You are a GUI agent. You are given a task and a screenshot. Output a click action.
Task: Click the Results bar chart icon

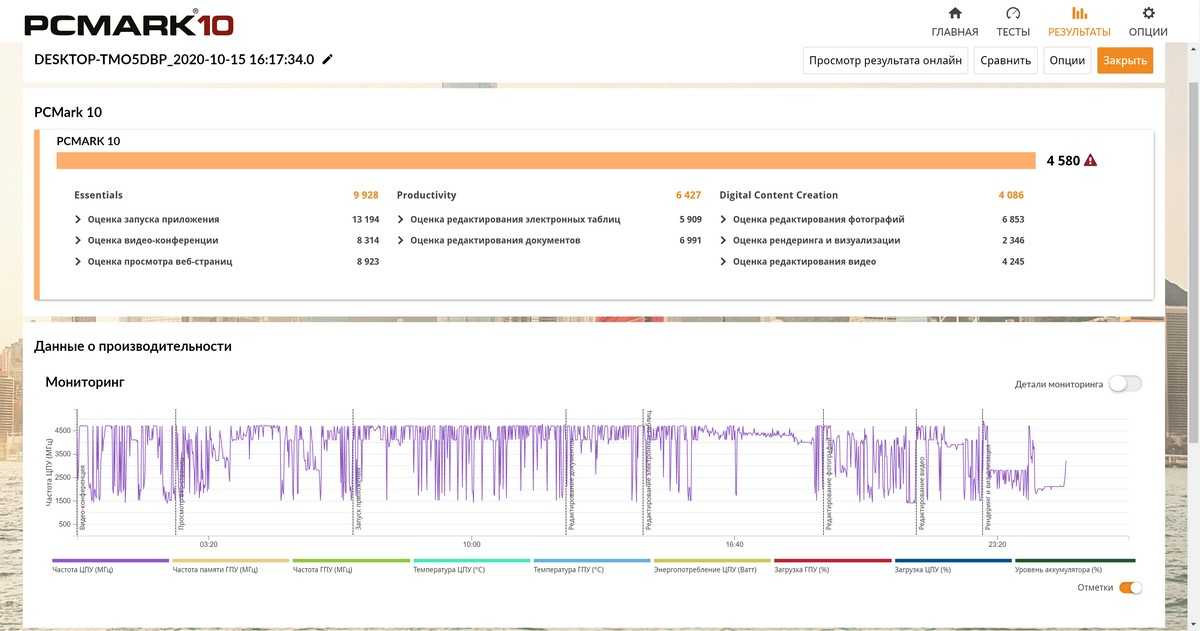coord(1079,14)
